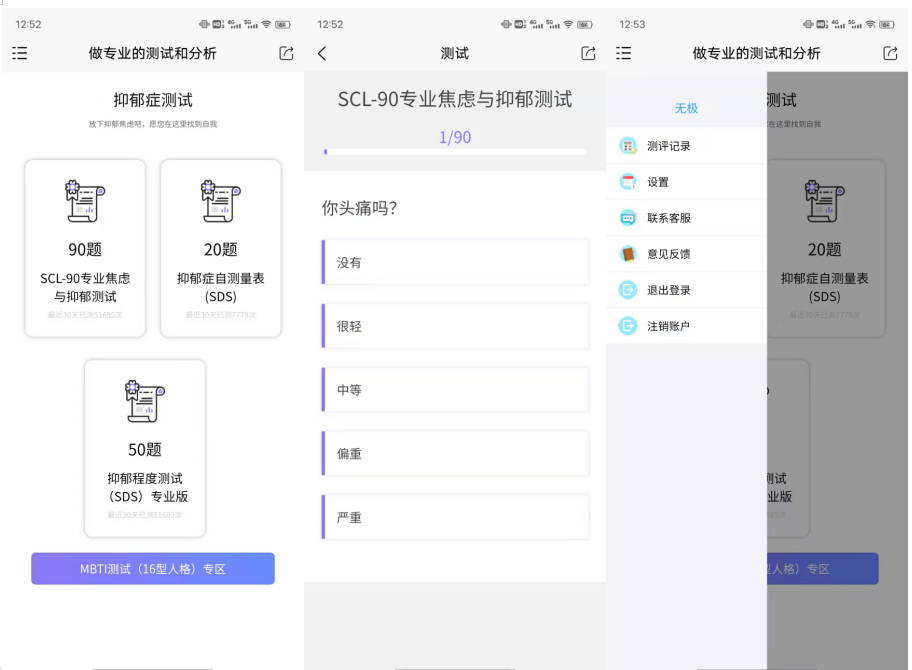Click the 设置 icon in the side drawer
912x670 pixels.
coord(628,182)
